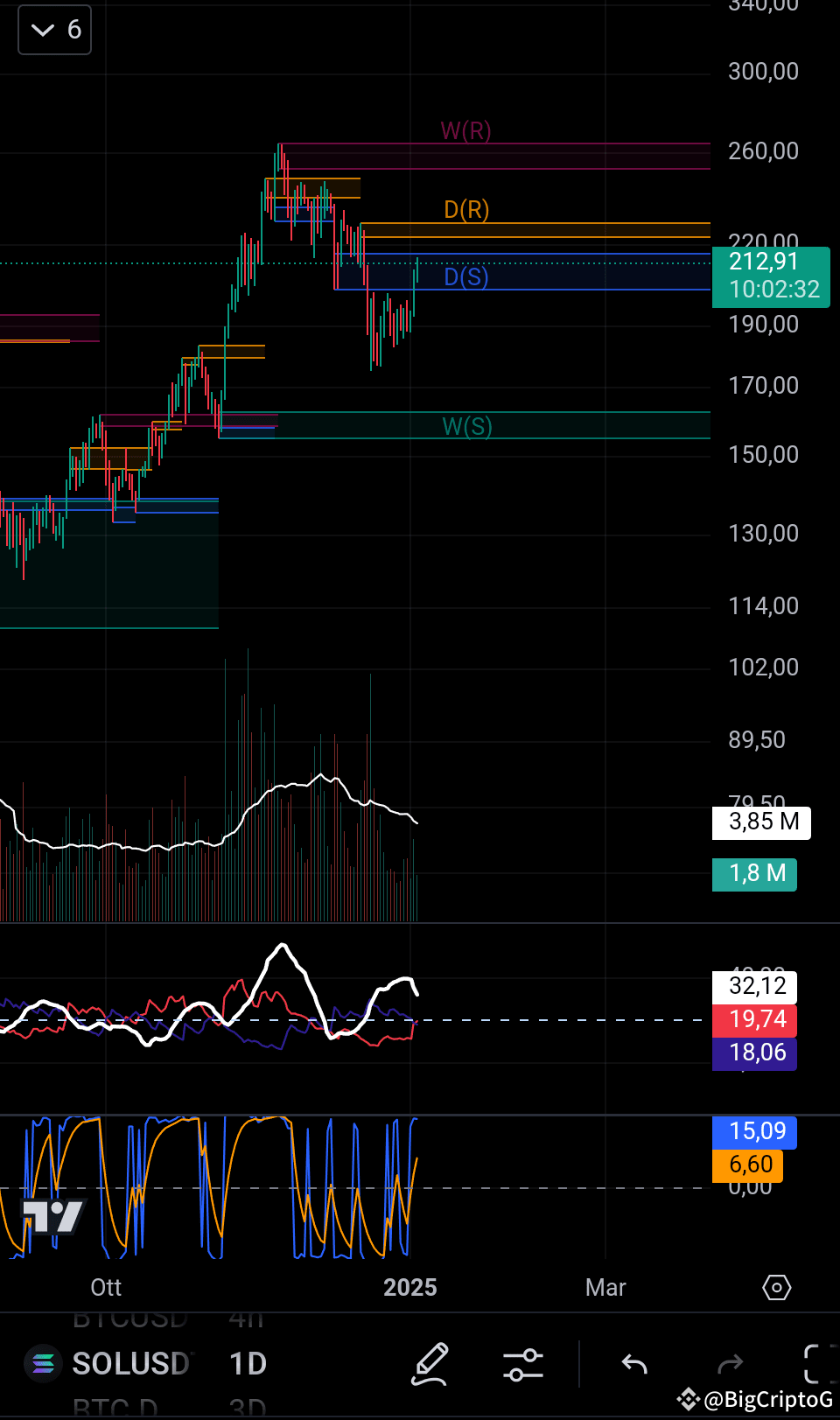Click the W(R) weekly resistance label
This screenshot has width=840, height=1420.
coord(465,130)
